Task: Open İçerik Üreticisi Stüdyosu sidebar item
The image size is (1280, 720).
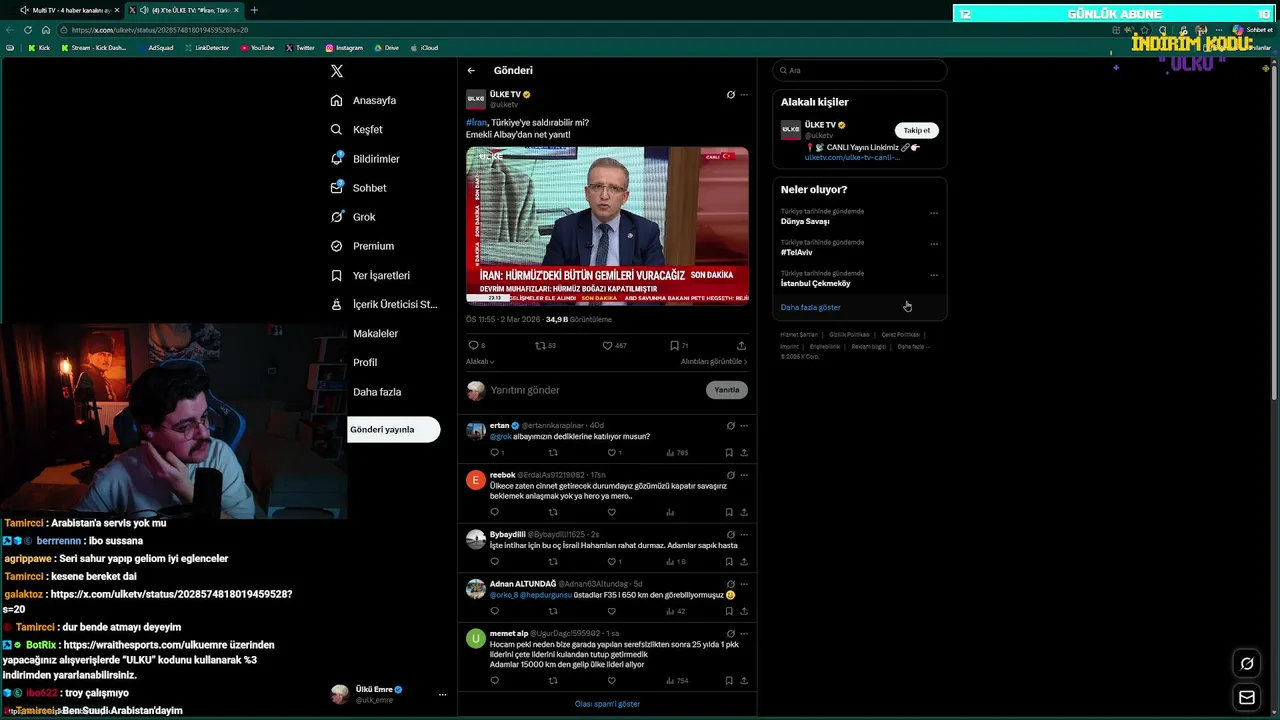Action: click(383, 304)
